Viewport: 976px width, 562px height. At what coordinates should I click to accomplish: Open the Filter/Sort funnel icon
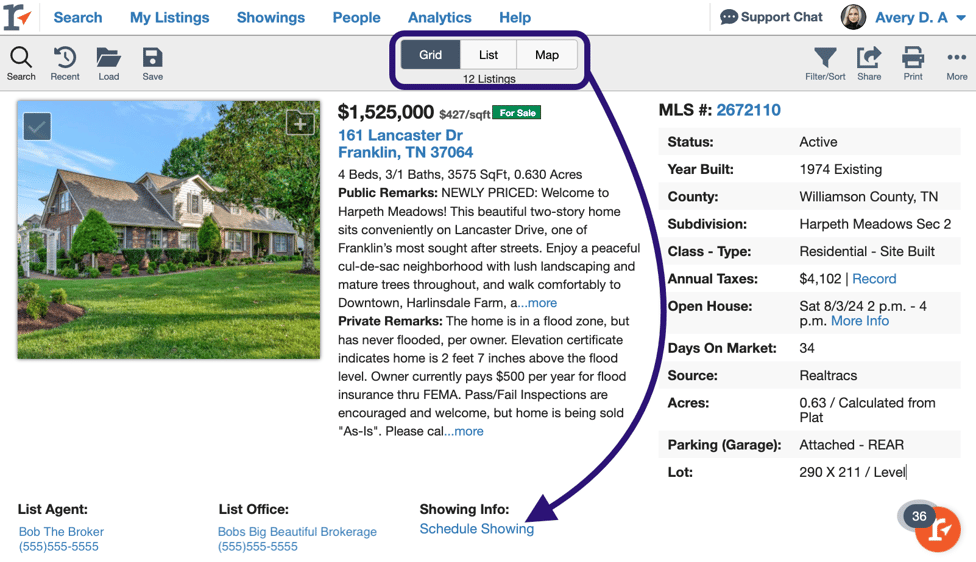pyautogui.click(x=825, y=58)
